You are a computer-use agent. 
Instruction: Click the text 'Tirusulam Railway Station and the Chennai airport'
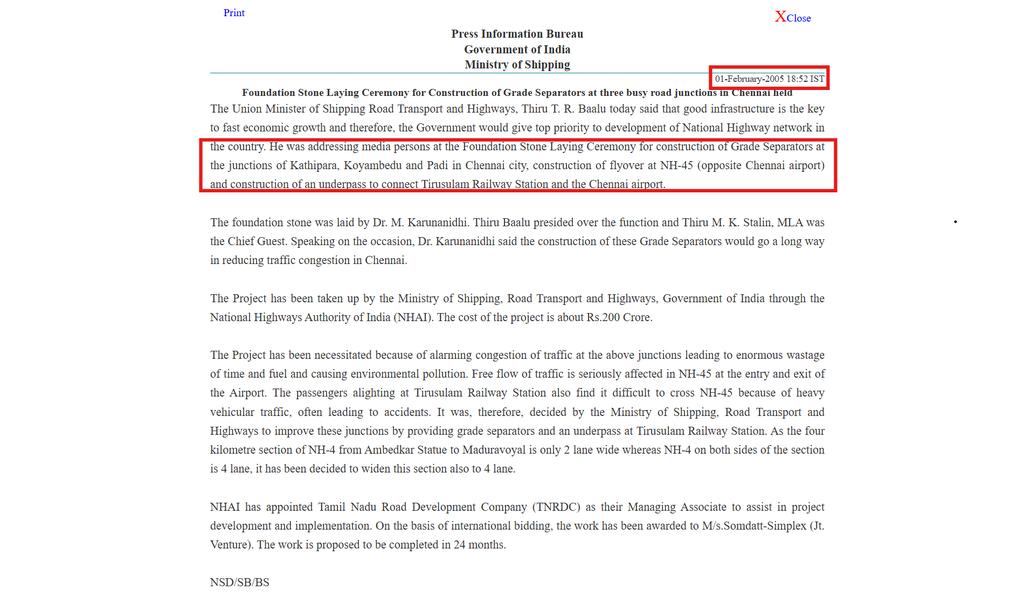tap(542, 184)
